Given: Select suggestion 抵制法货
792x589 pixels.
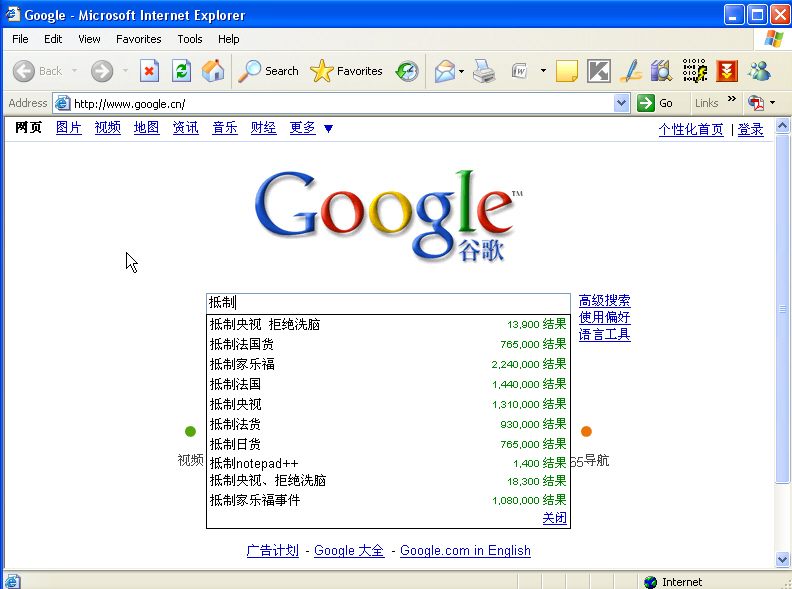Looking at the screenshot, I should (x=388, y=424).
